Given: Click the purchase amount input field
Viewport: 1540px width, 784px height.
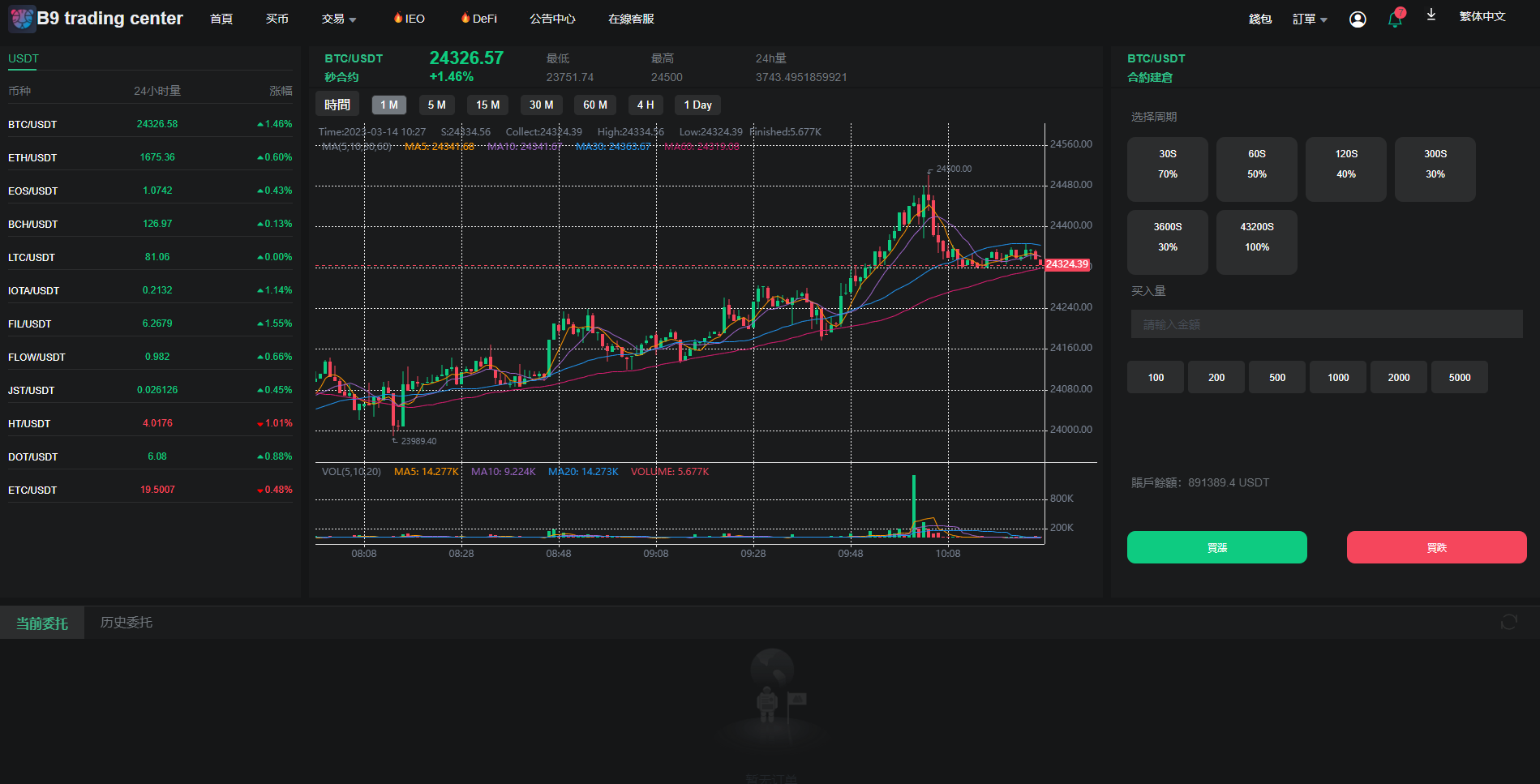Looking at the screenshot, I should click(x=1326, y=324).
